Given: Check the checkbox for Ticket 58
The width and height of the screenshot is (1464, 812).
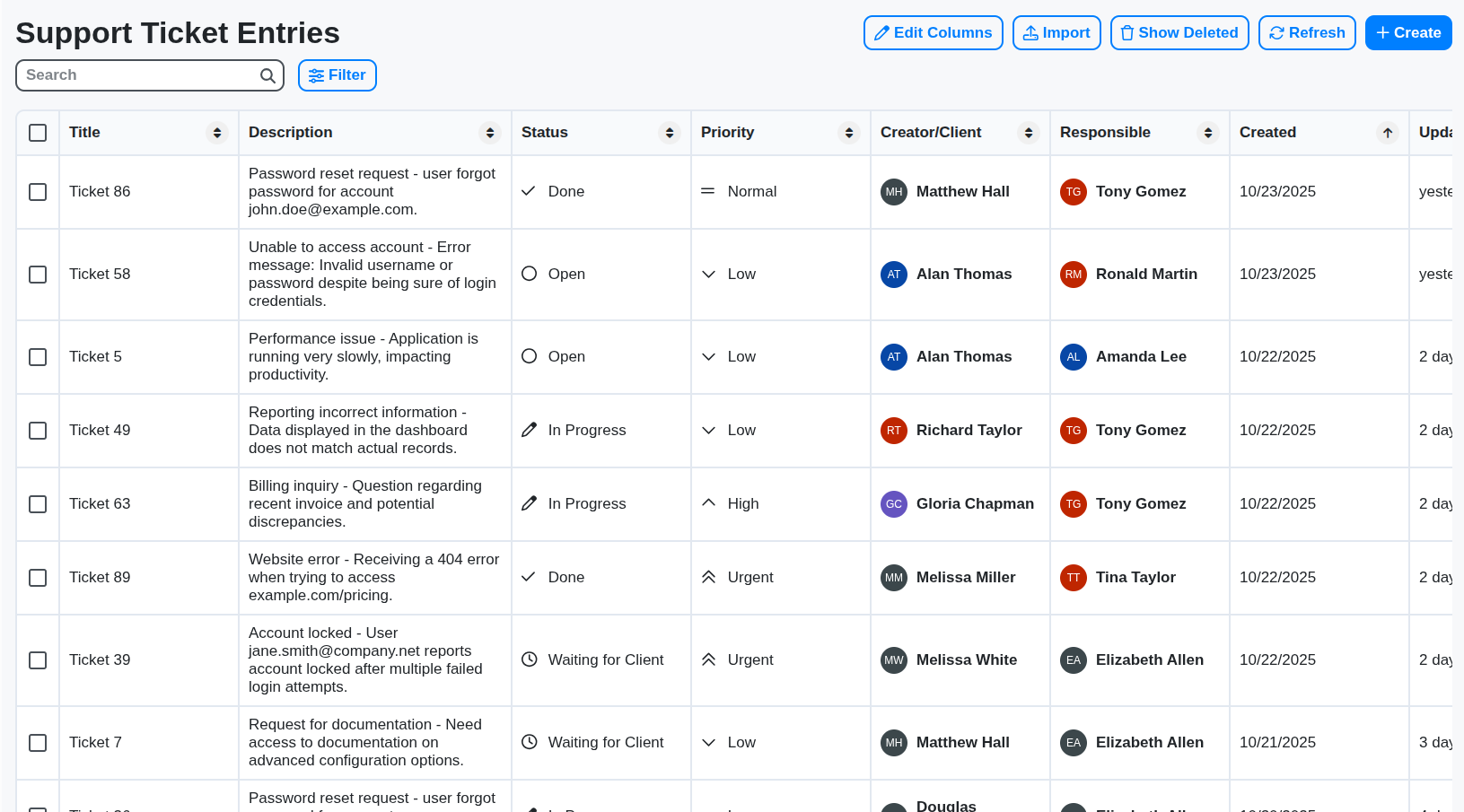Looking at the screenshot, I should 37,275.
